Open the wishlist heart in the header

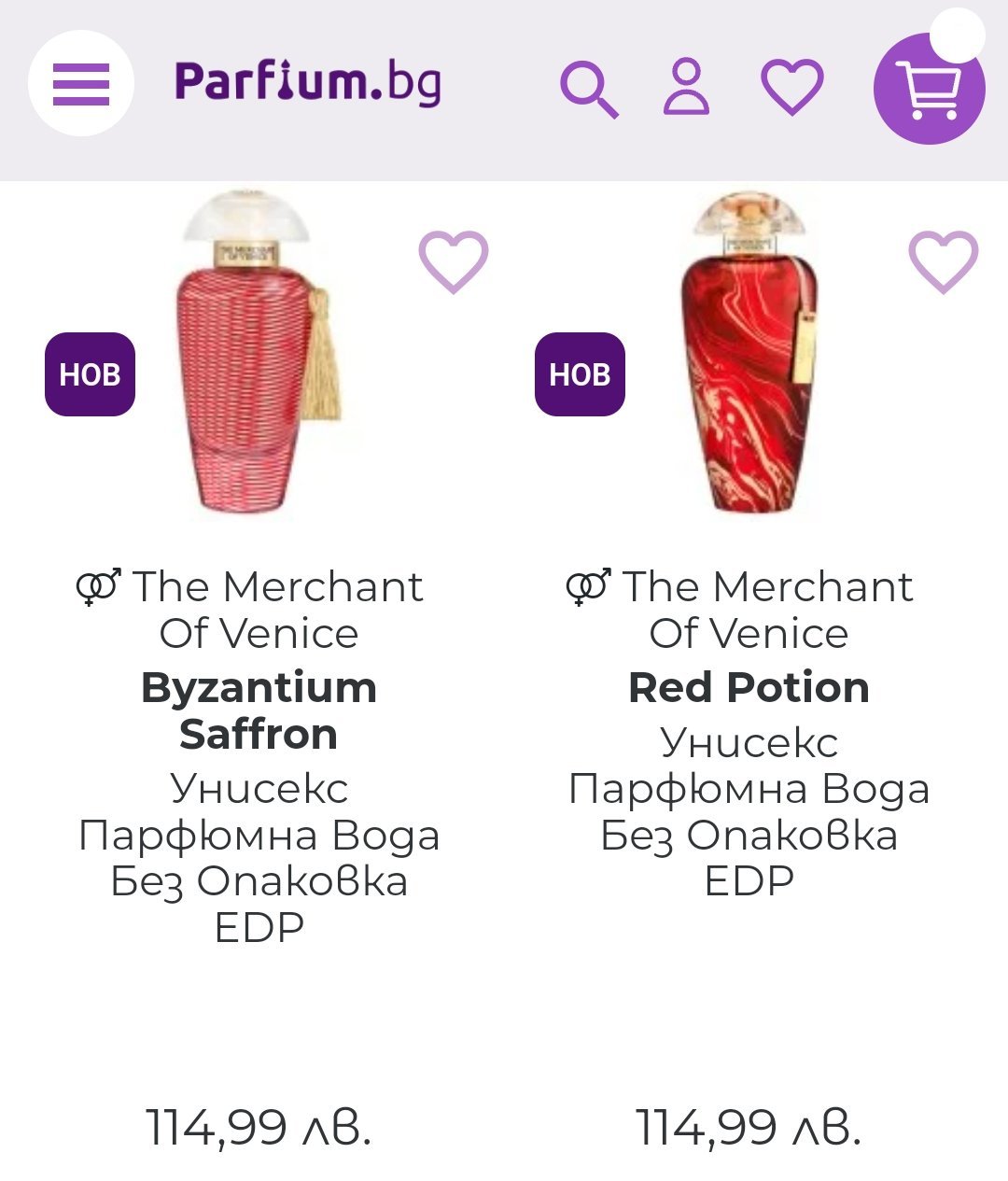[792, 87]
